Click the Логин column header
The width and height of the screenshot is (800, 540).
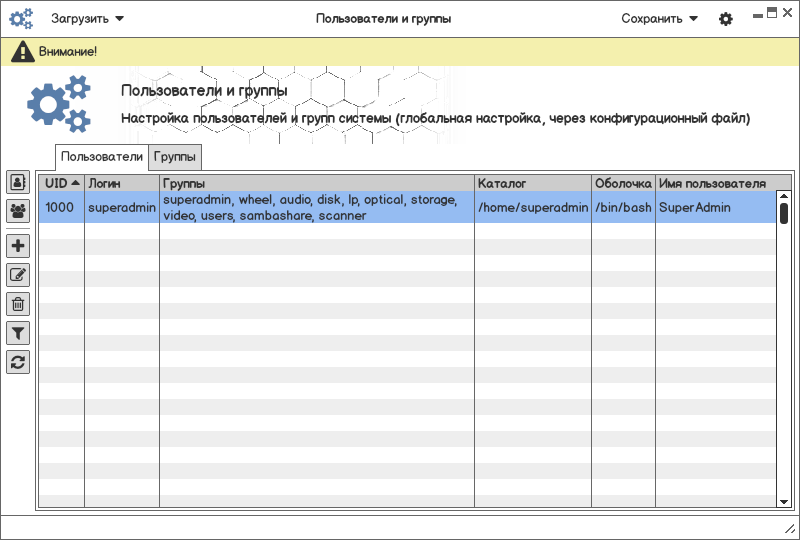(121, 184)
